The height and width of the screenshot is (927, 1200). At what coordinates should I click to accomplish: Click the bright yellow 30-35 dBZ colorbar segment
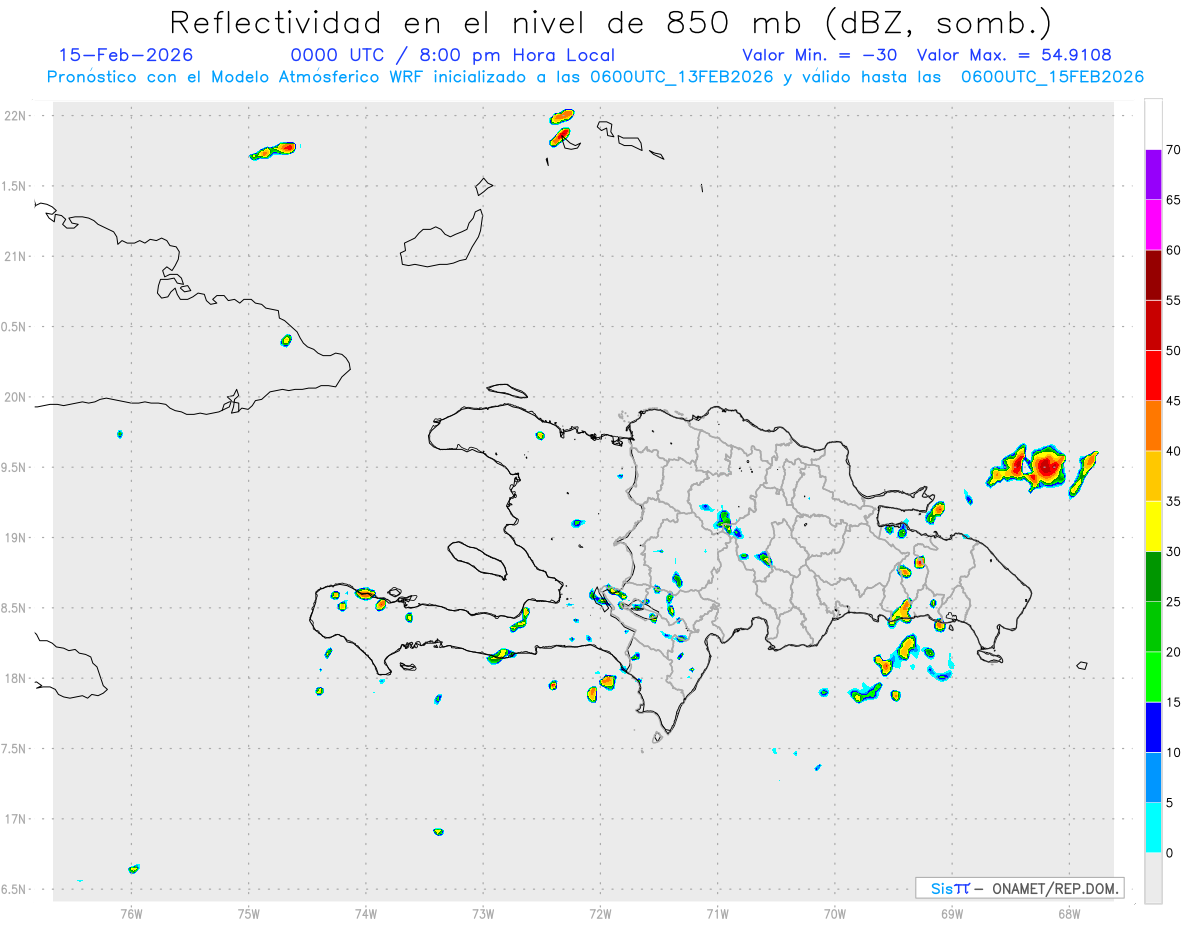tap(1153, 526)
